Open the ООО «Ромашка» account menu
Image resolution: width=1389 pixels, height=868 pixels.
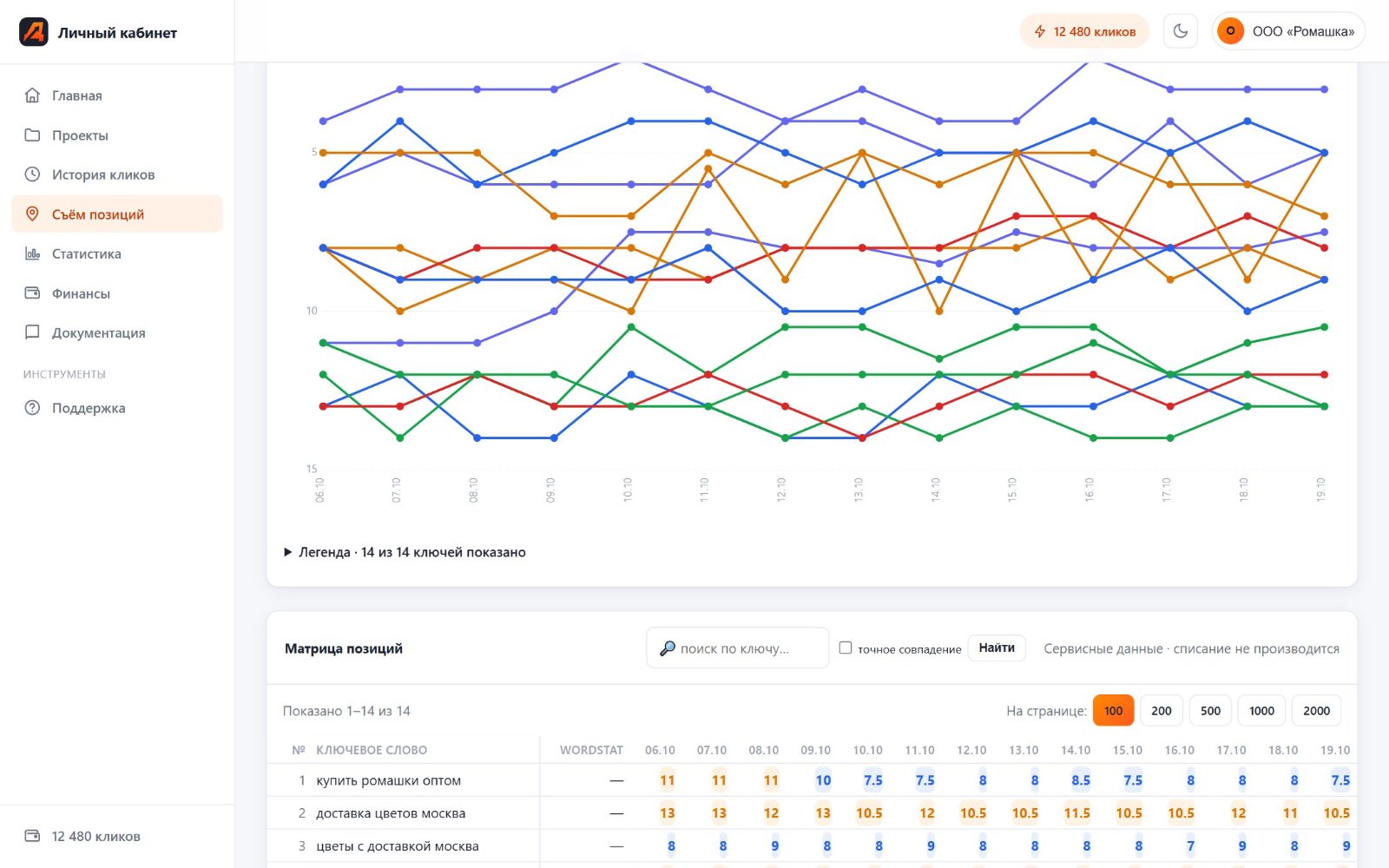[x=1288, y=31]
